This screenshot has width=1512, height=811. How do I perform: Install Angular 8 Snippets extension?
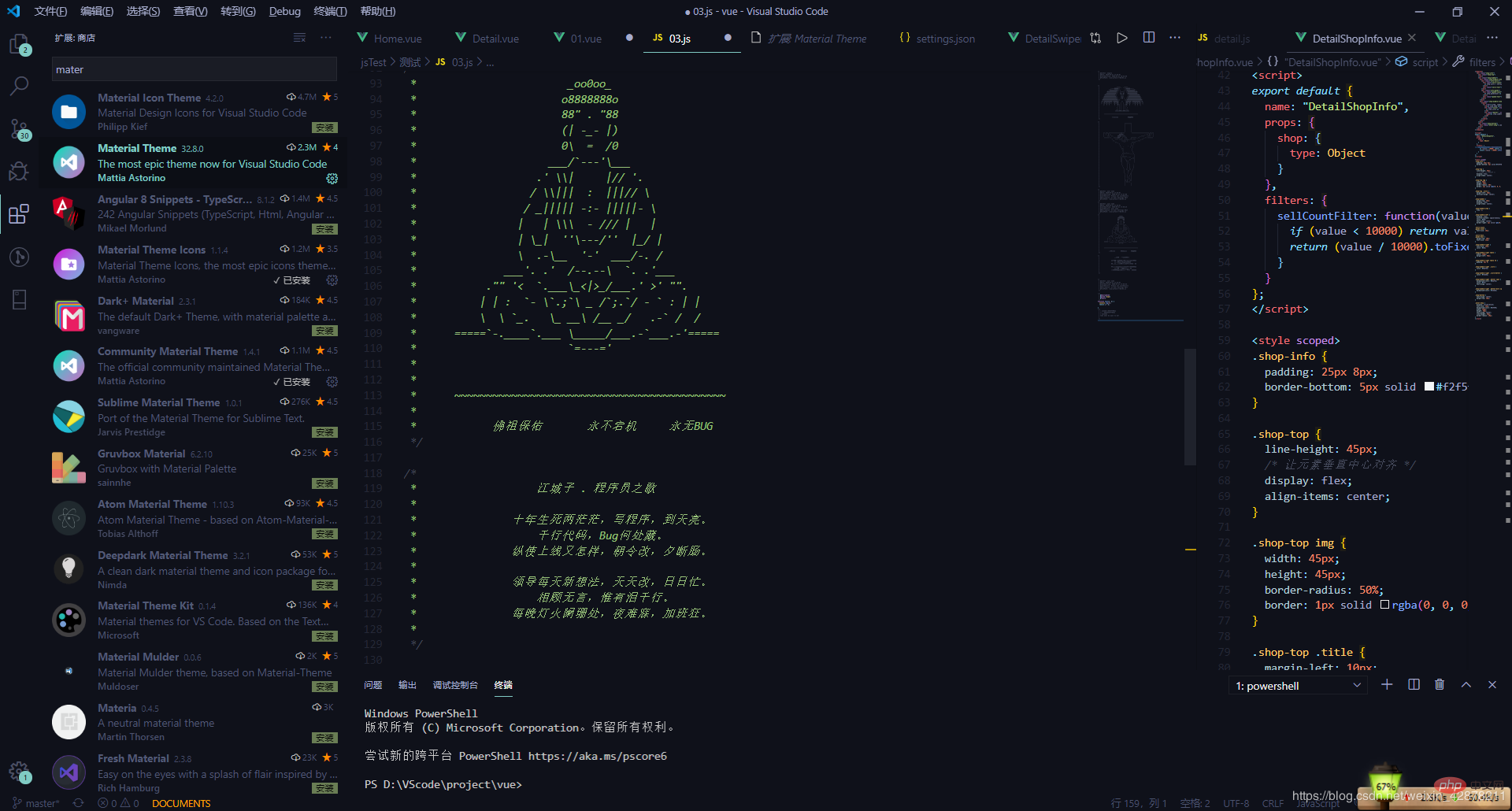click(324, 229)
